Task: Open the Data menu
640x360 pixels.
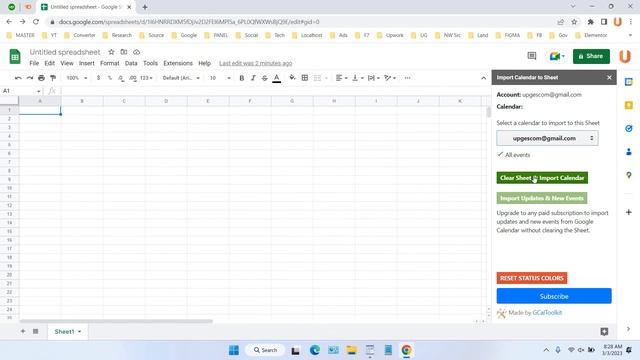Action: (131, 63)
